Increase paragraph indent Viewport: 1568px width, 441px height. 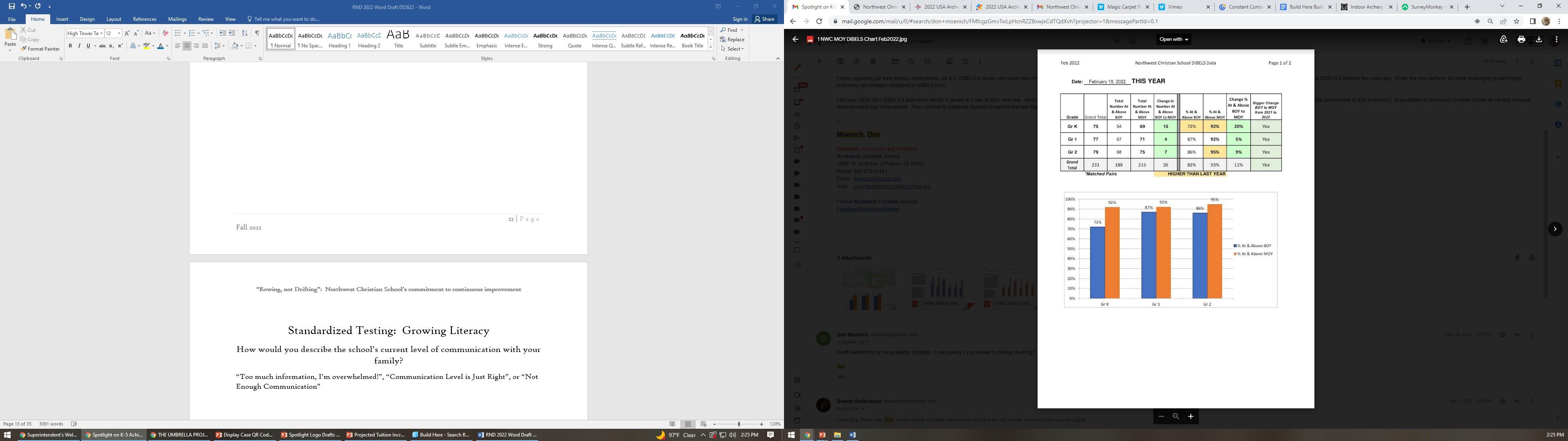(x=232, y=33)
